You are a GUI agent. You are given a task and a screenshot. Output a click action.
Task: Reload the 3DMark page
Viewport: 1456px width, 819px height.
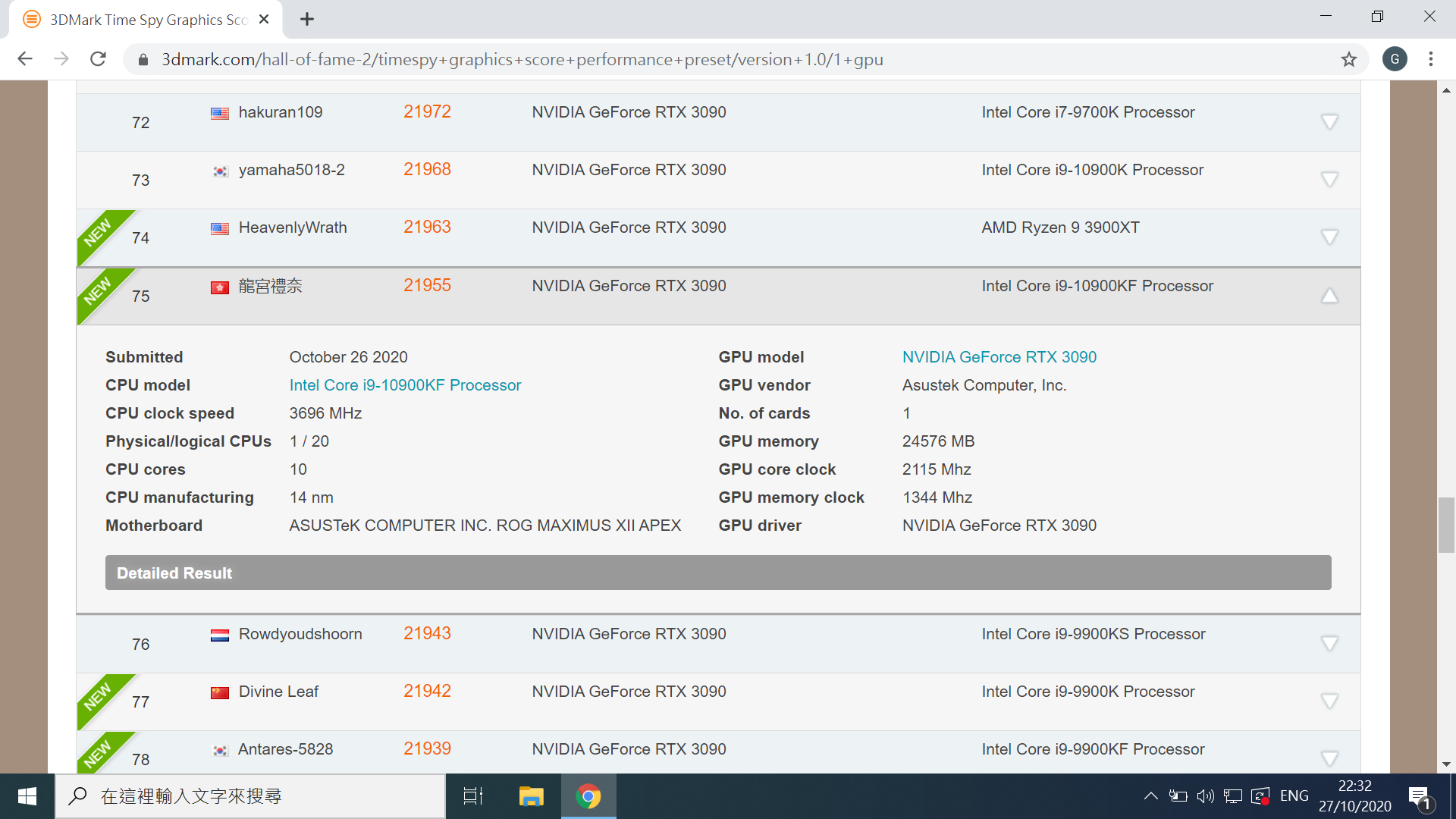tap(98, 59)
